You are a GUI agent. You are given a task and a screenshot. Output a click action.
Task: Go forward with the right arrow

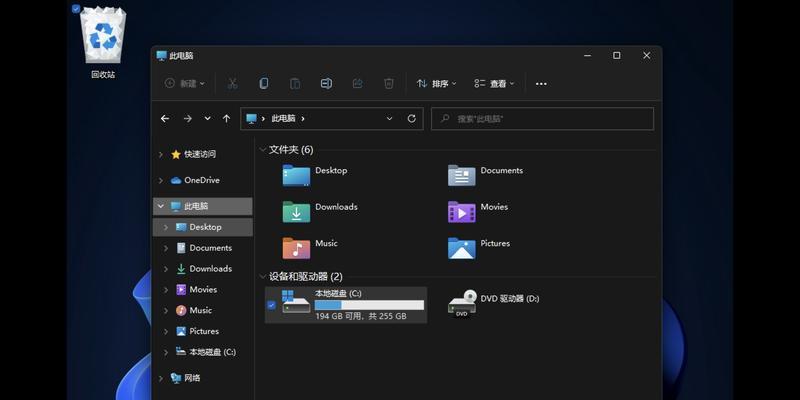(x=187, y=118)
